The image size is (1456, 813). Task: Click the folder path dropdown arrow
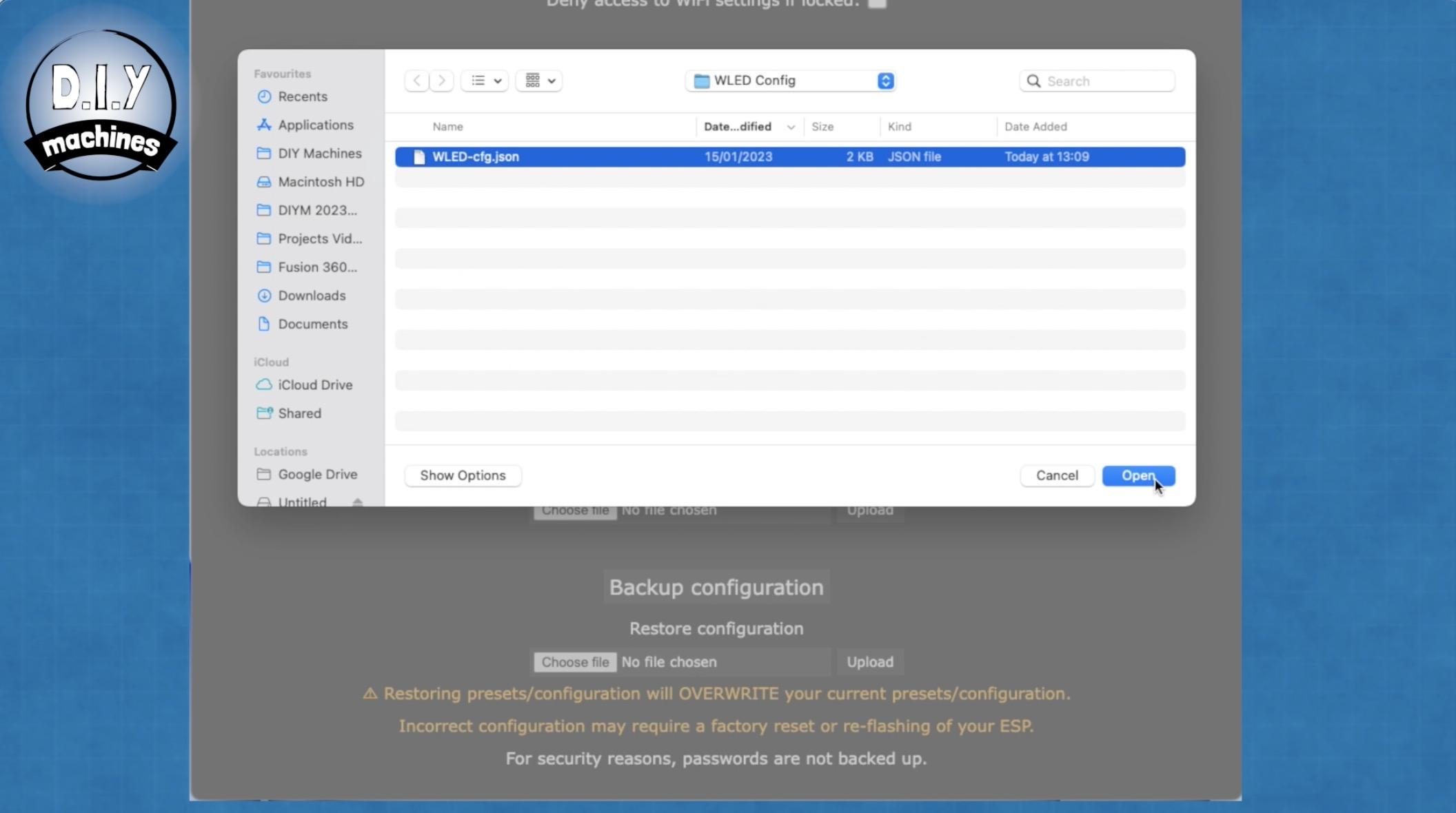pos(885,80)
